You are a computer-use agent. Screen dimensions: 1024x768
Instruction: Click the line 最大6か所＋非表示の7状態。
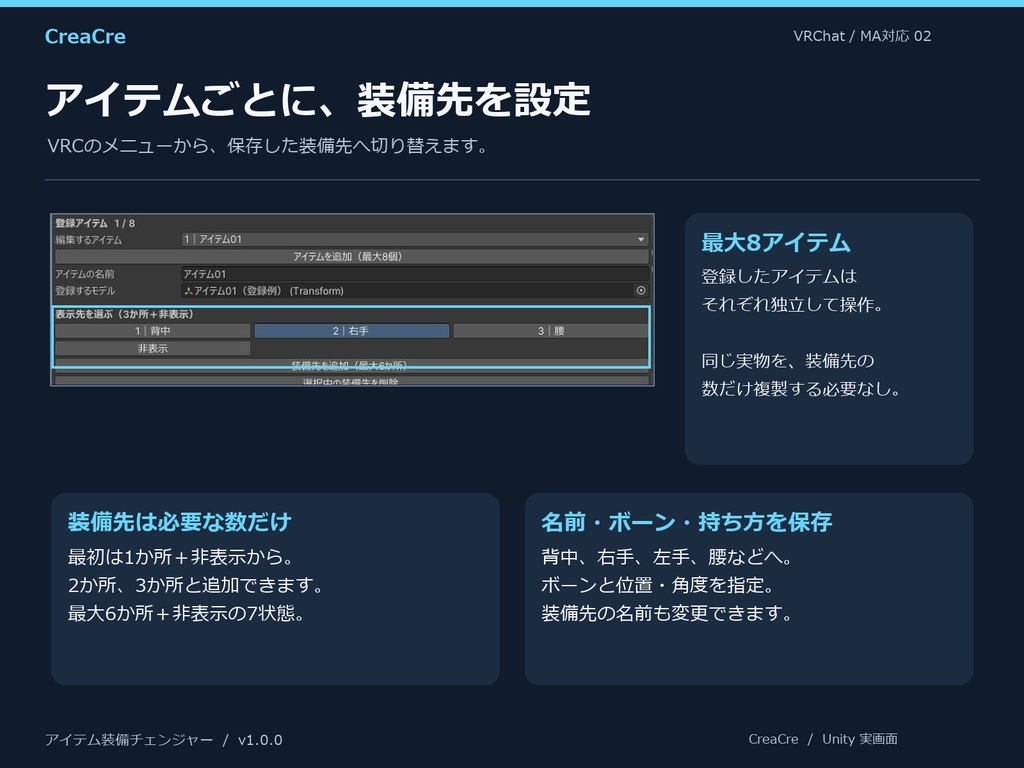tap(186, 613)
